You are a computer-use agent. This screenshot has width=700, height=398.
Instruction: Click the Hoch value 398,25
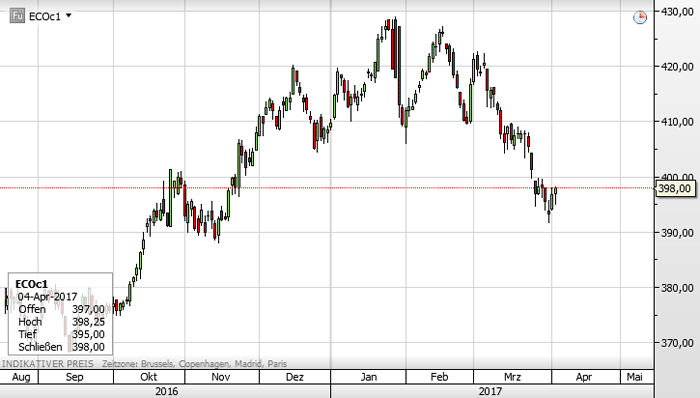point(88,322)
